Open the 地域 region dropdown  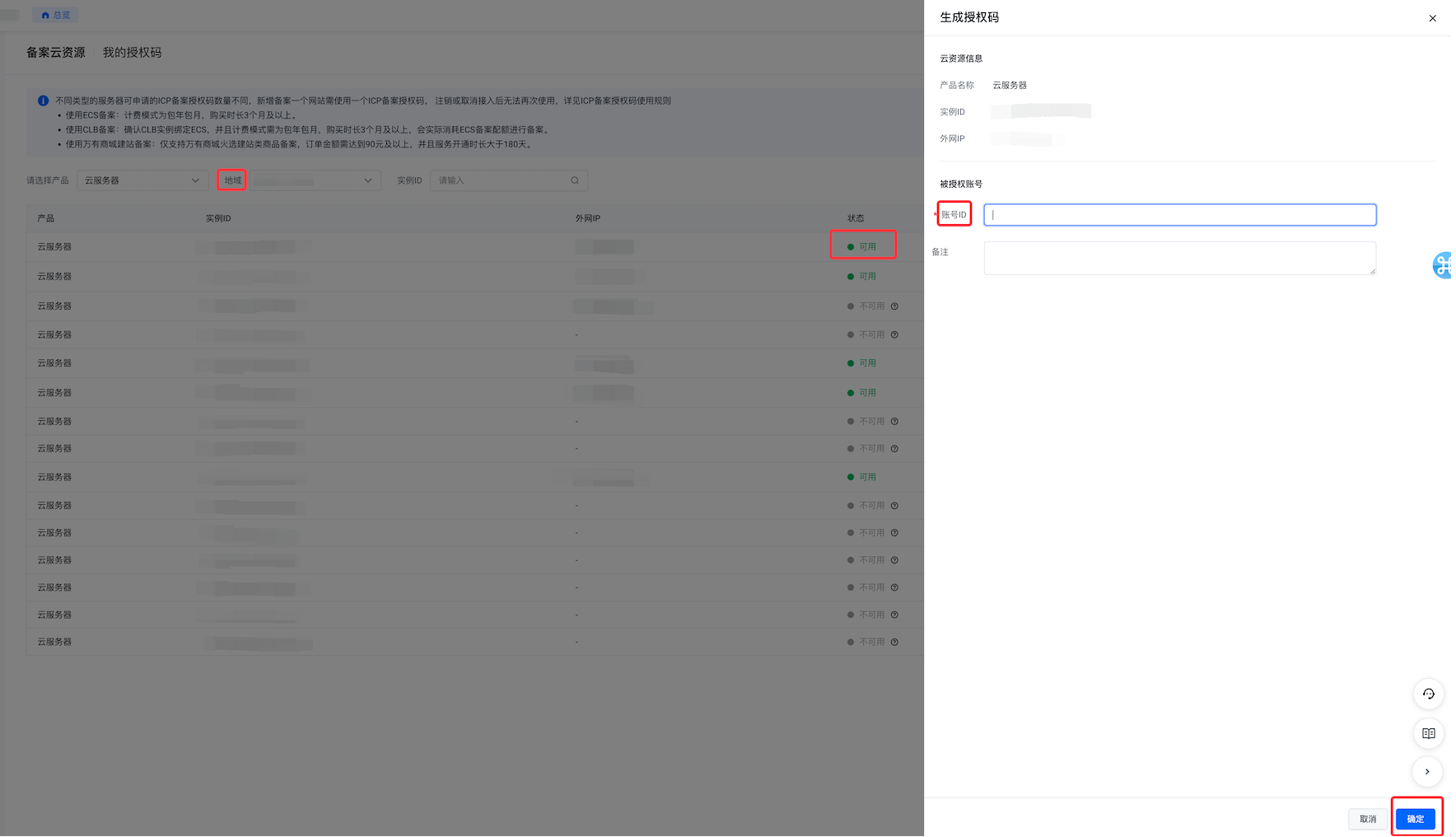[315, 180]
